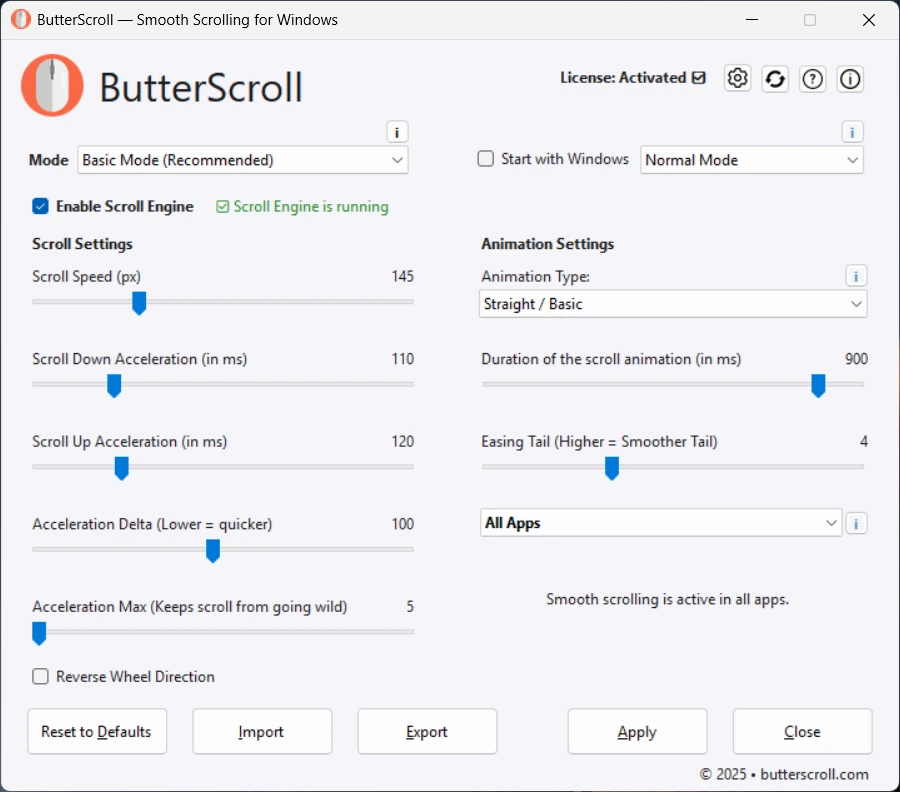Click the 'License: Activated' label
This screenshot has height=792, width=900.
[x=623, y=77]
